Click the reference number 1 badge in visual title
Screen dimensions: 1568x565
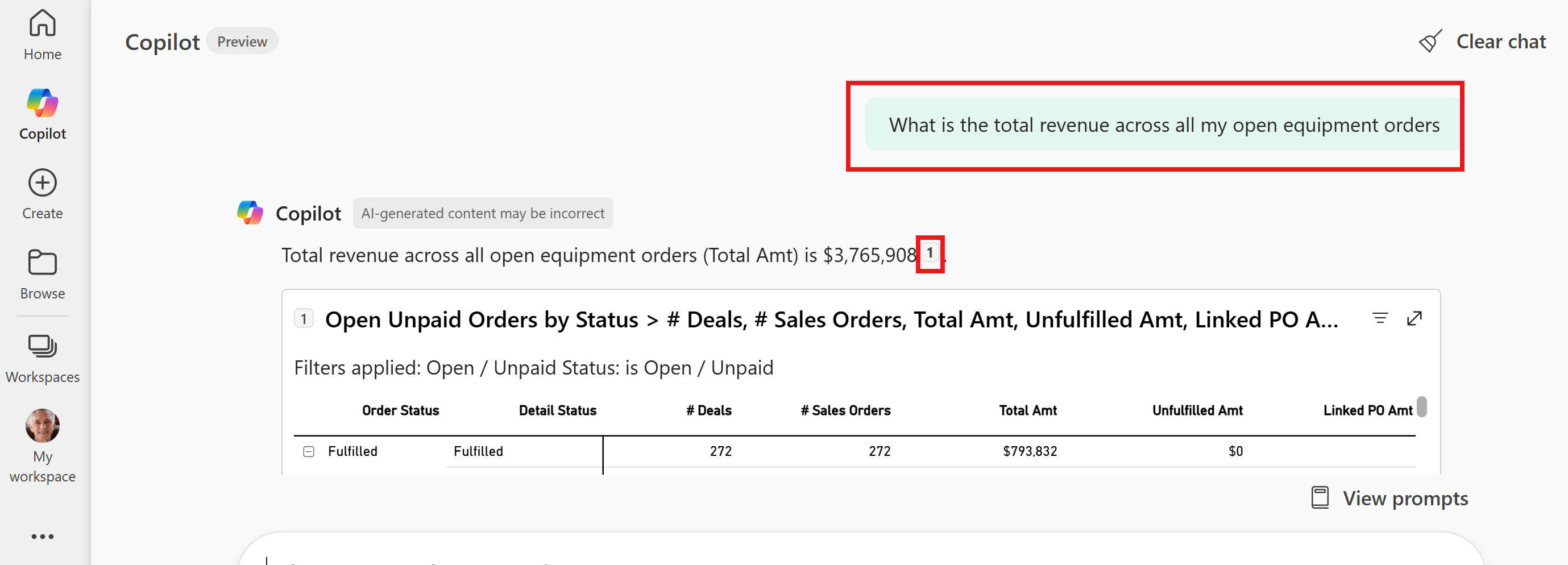click(x=304, y=318)
